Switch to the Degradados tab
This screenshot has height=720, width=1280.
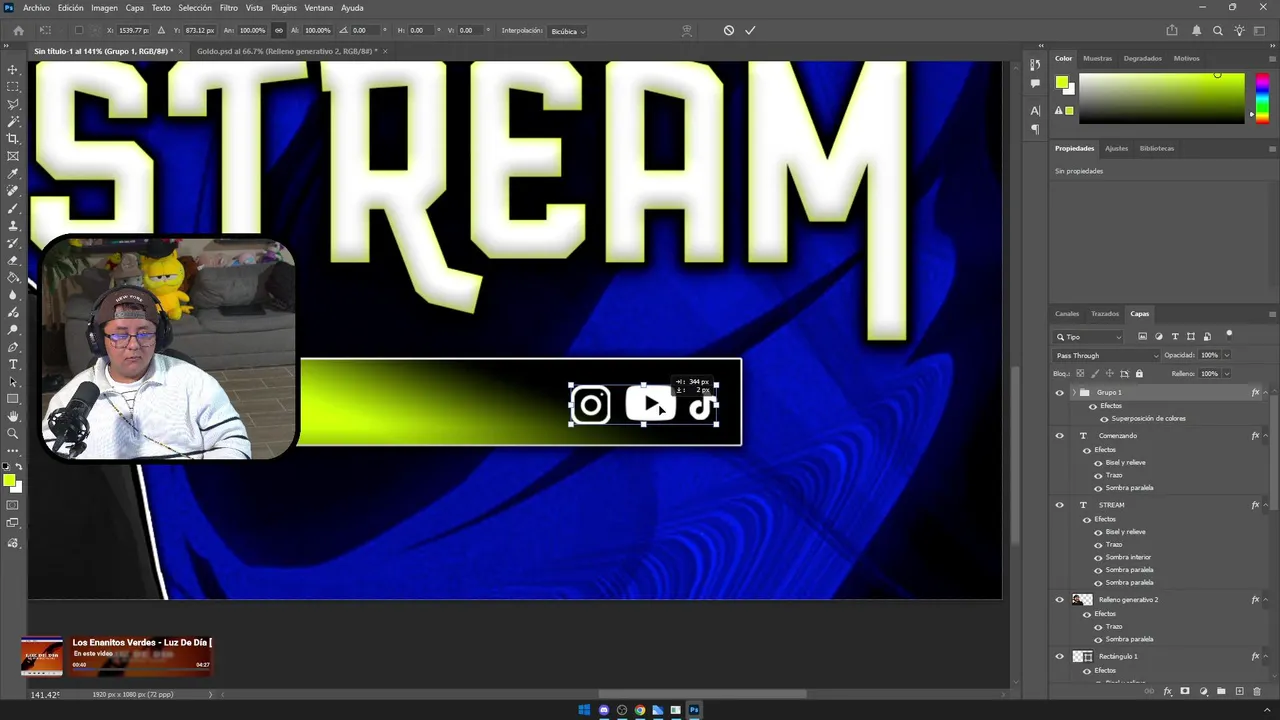tap(1142, 59)
